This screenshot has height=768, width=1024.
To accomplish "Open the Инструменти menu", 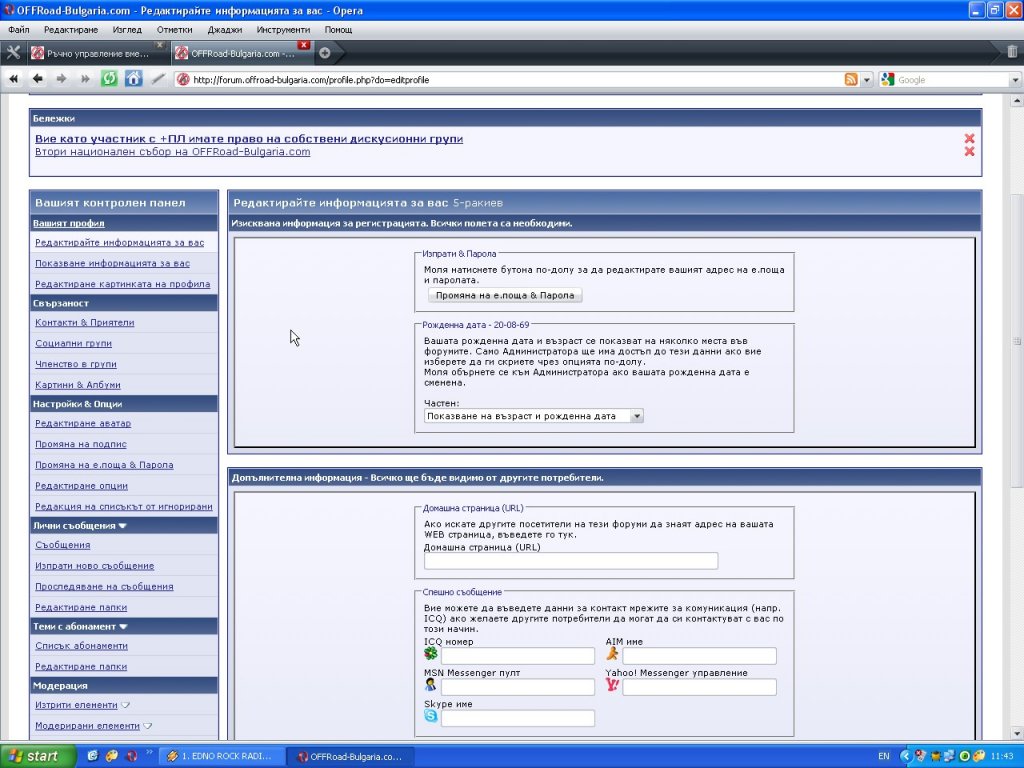I will click(283, 29).
